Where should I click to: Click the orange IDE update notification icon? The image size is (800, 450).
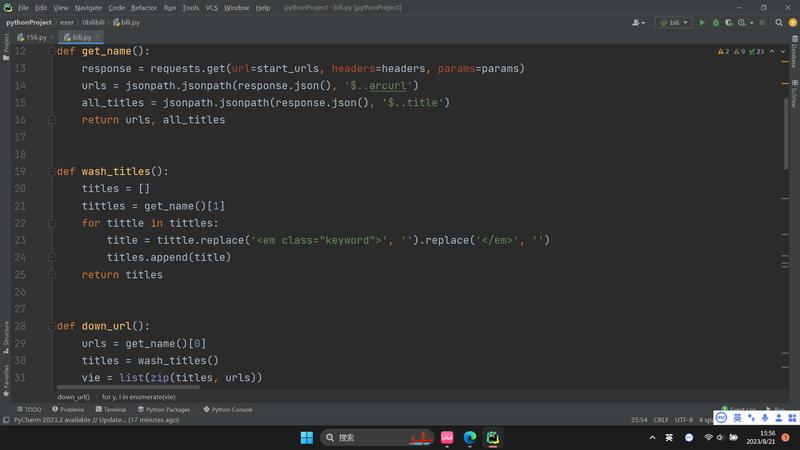(792, 22)
